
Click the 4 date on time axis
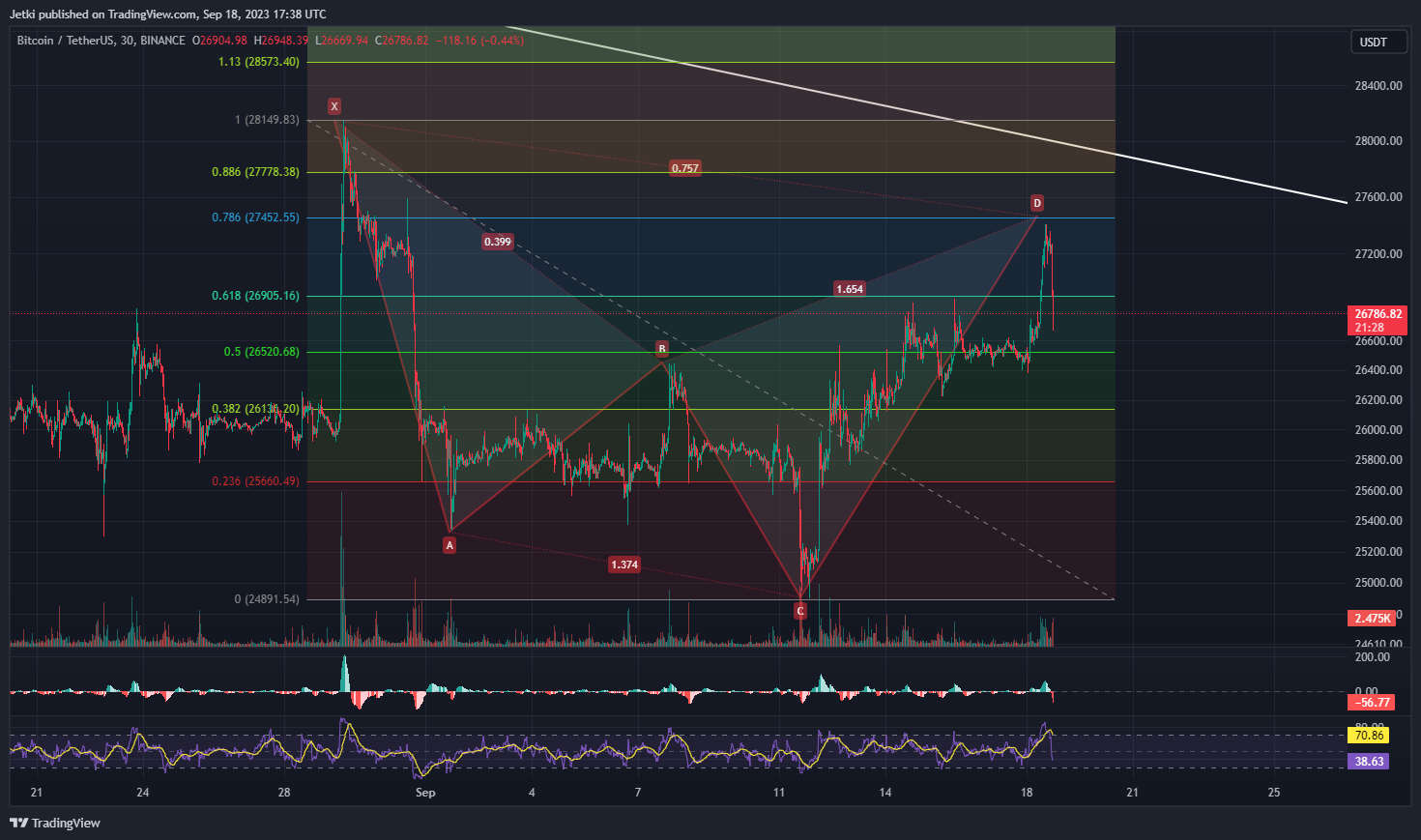tap(532, 793)
